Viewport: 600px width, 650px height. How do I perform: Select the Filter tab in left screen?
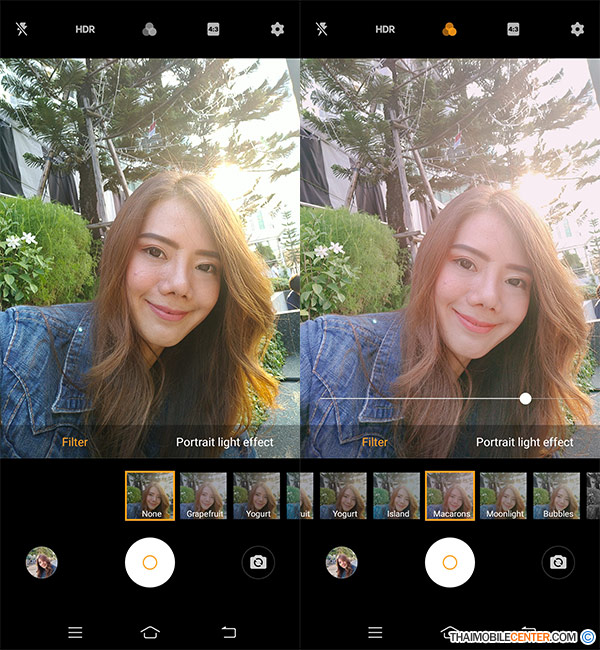coord(75,442)
